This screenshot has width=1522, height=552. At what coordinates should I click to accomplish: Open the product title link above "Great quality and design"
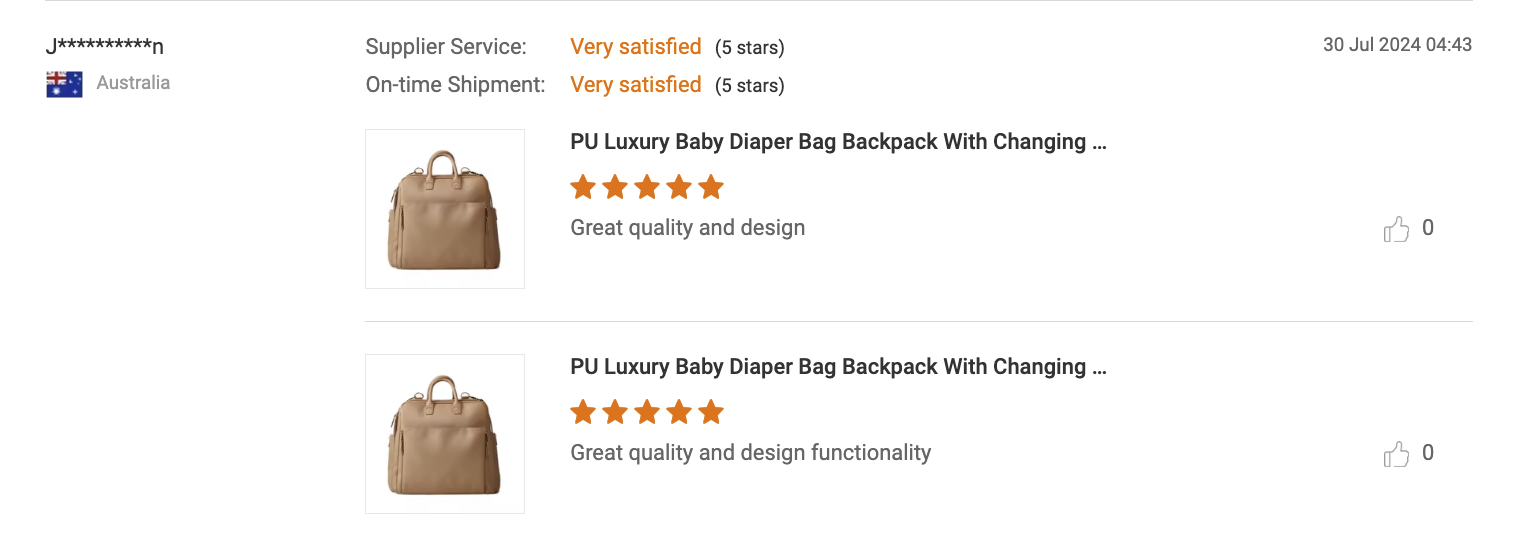pos(838,142)
